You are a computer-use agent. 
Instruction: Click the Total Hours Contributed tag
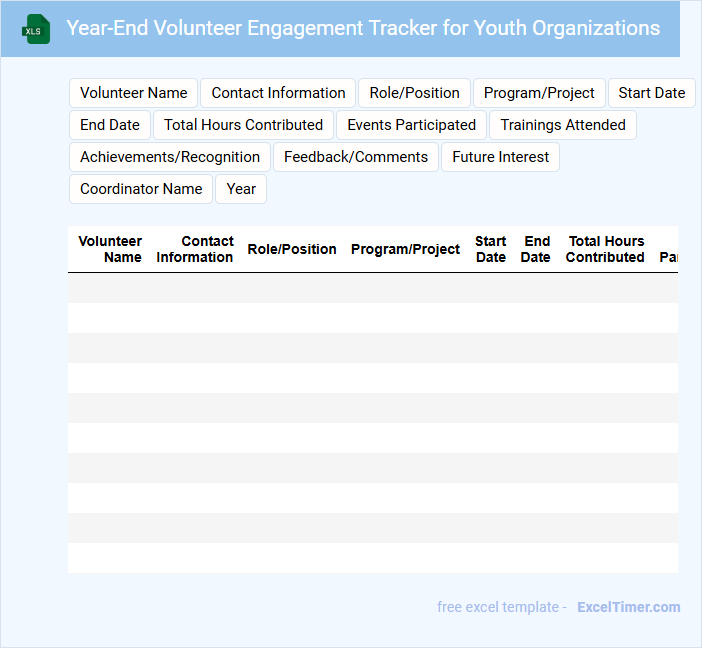pyautogui.click(x=243, y=125)
